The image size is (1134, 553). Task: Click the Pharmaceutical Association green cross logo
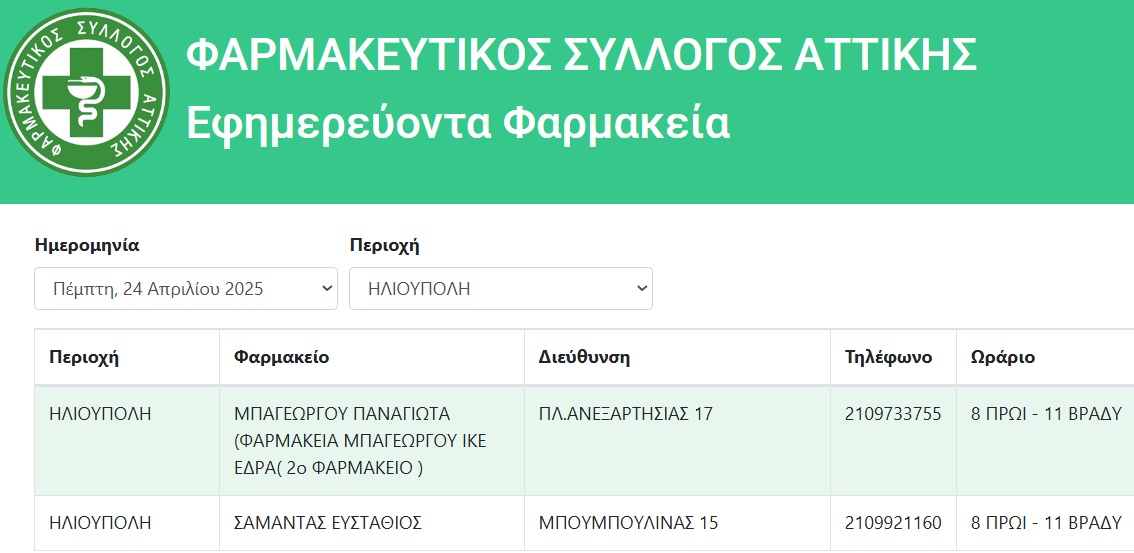coord(86,93)
